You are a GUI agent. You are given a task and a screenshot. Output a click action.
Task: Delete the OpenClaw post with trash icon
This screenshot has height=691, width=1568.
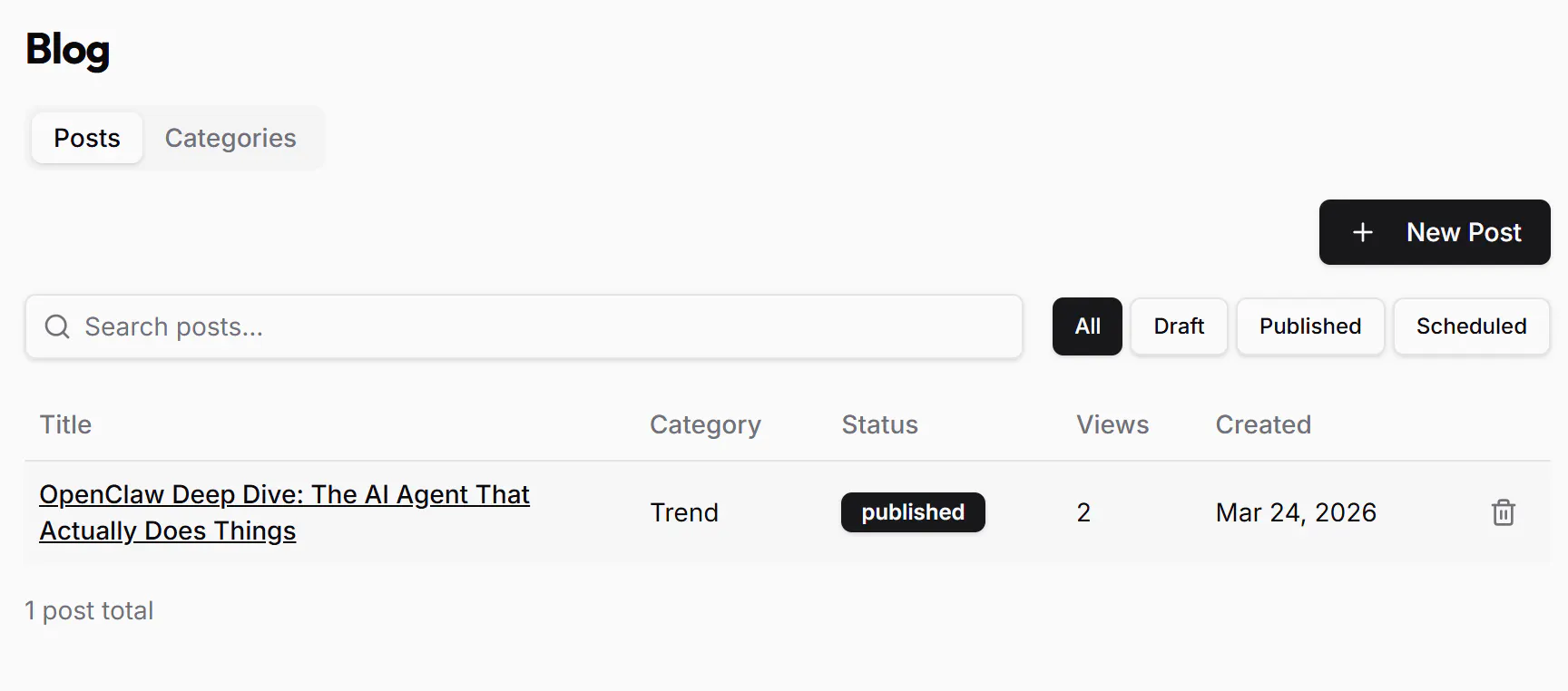[1503, 512]
